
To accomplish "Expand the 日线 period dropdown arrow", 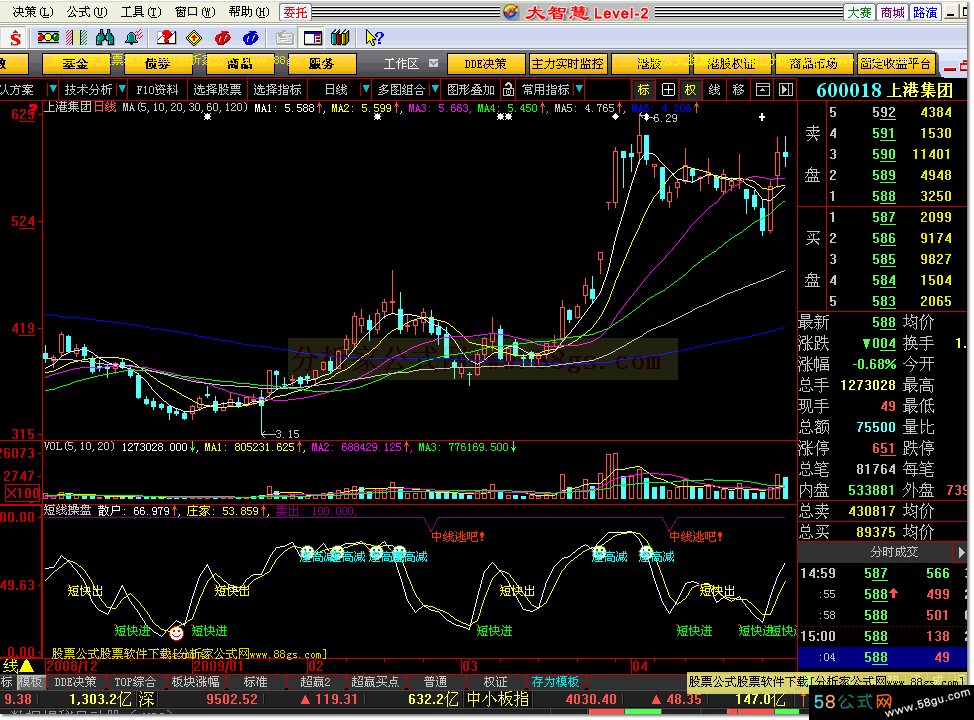I will tap(366, 89).
